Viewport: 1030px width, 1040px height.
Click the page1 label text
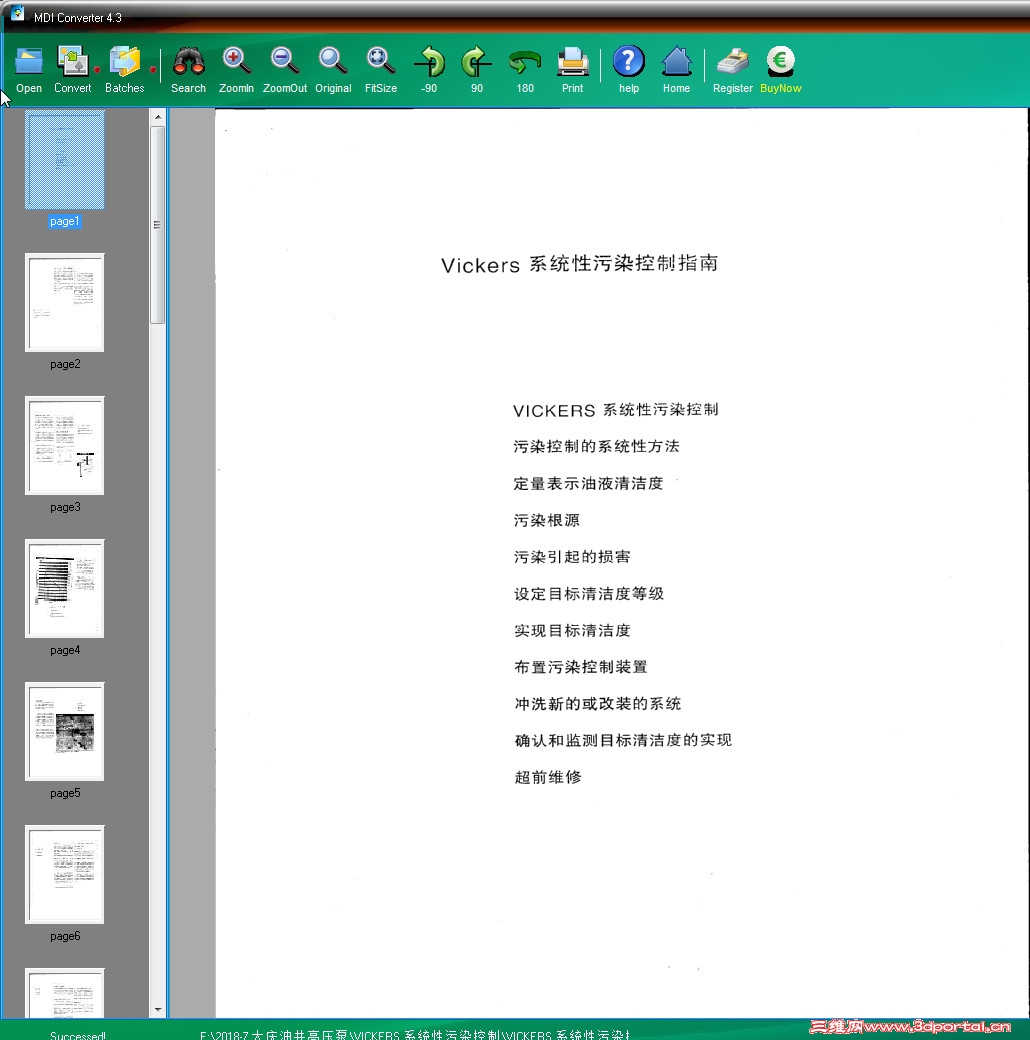pyautogui.click(x=64, y=222)
